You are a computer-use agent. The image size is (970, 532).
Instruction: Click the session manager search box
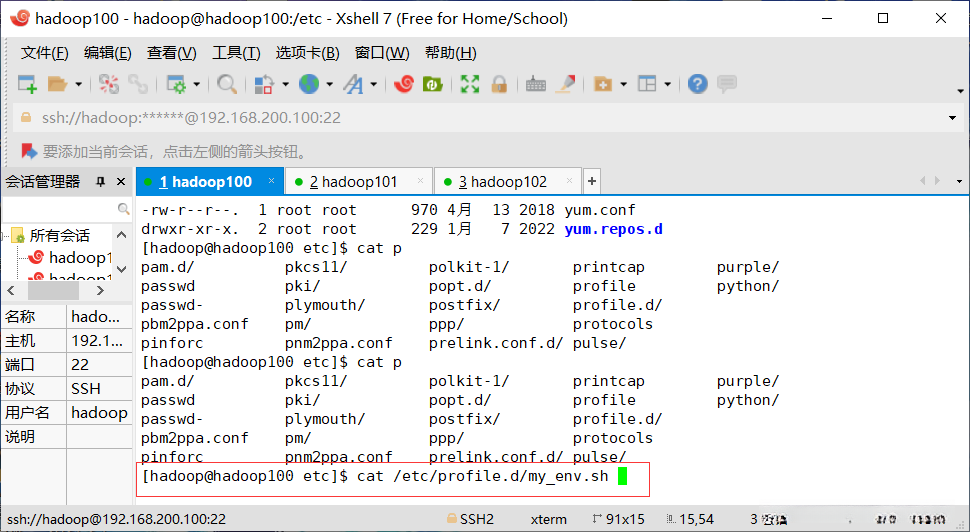coord(60,208)
